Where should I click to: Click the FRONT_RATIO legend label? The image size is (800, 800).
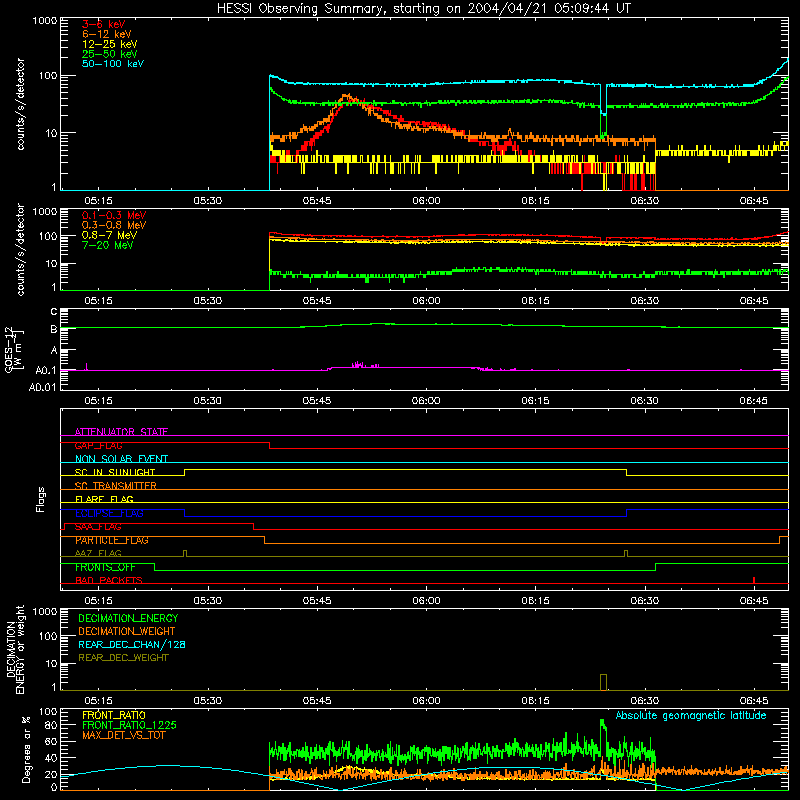(x=114, y=715)
